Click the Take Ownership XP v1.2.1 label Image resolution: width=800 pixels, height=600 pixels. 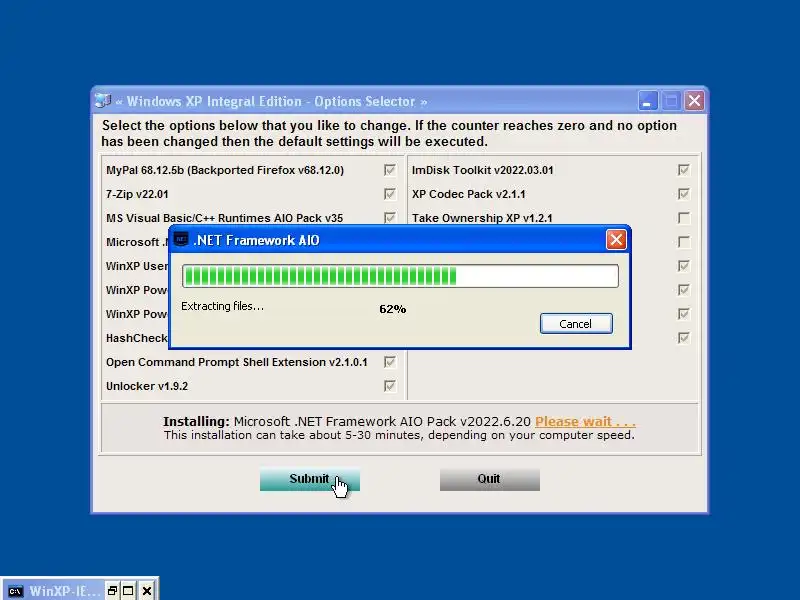(482, 218)
